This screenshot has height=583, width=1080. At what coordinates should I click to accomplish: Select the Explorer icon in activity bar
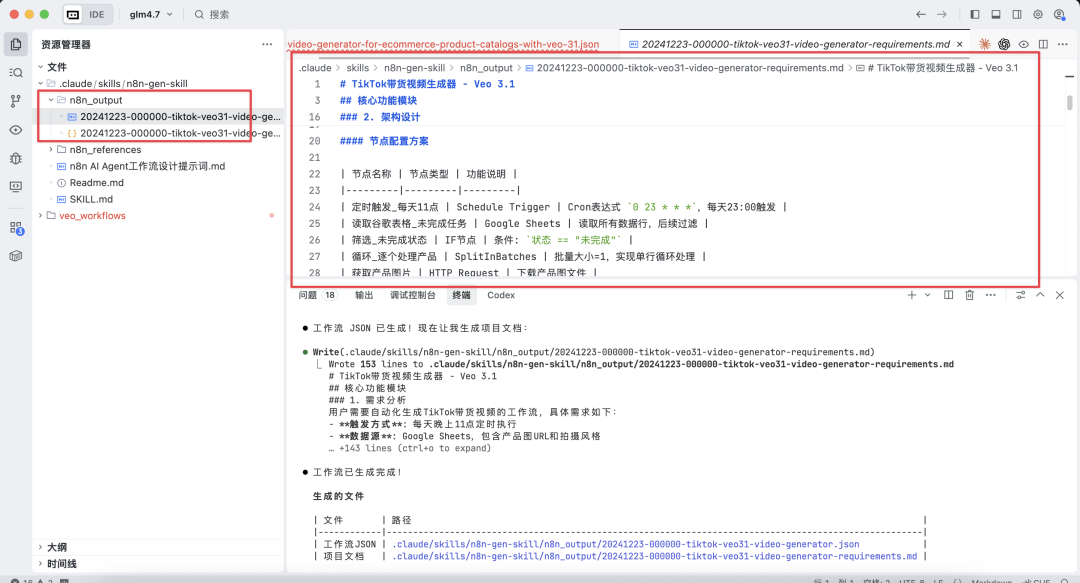[x=14, y=44]
